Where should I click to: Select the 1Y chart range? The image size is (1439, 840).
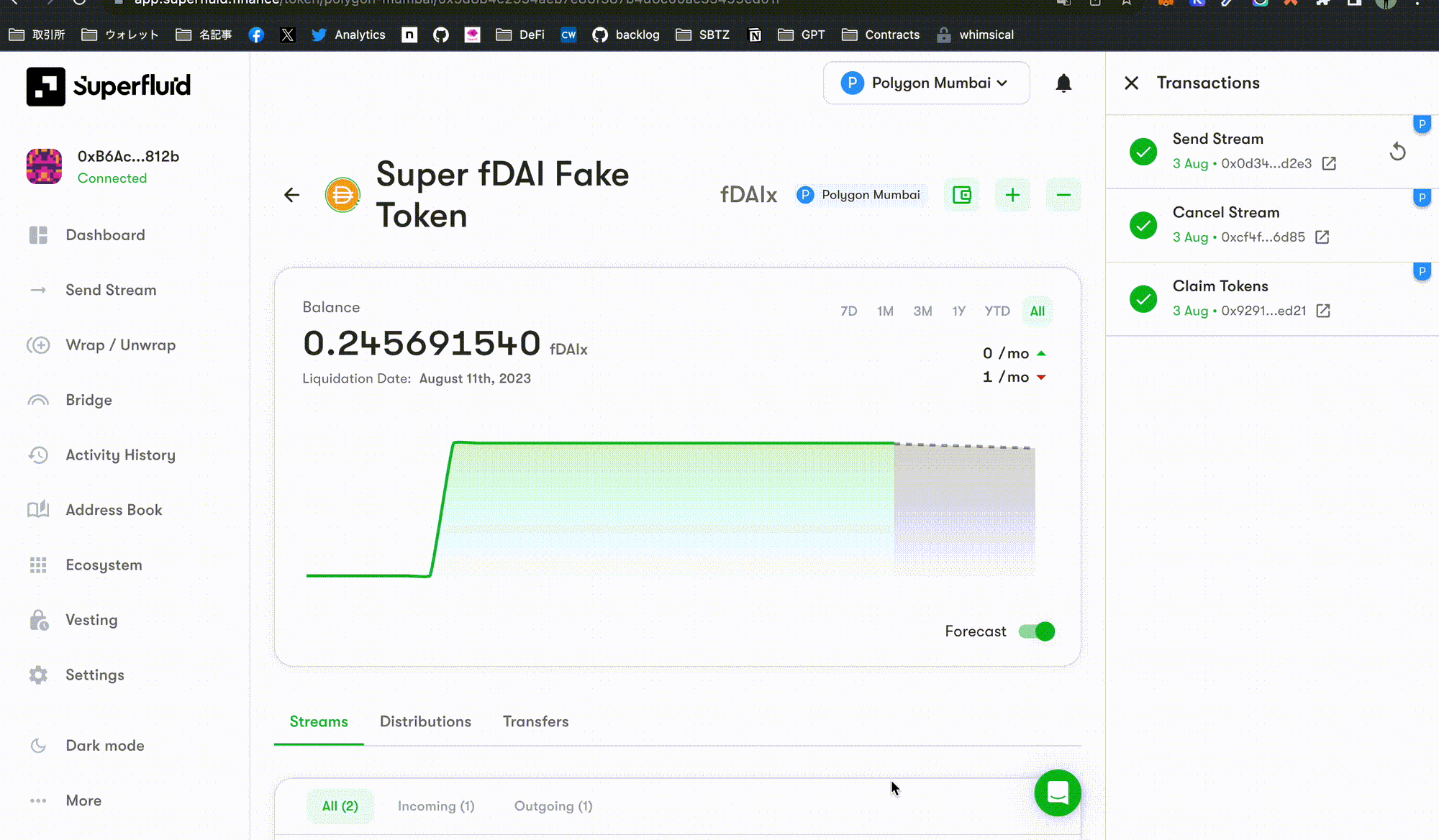coord(958,311)
